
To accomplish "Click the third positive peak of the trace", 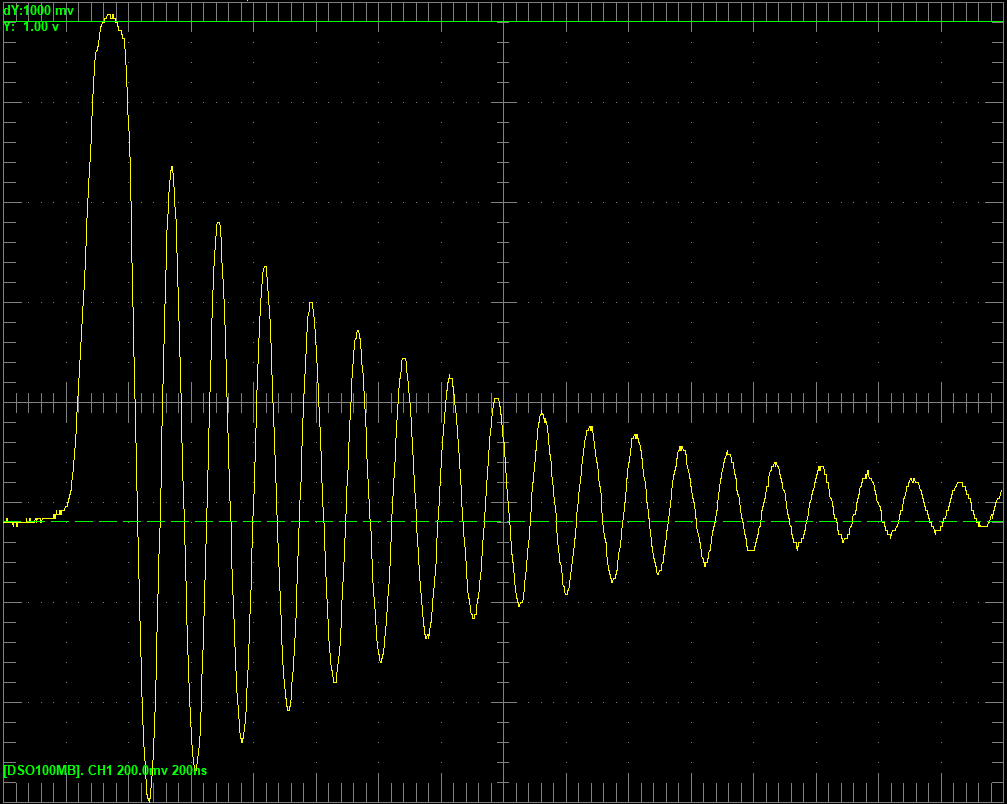I will click(x=218, y=224).
